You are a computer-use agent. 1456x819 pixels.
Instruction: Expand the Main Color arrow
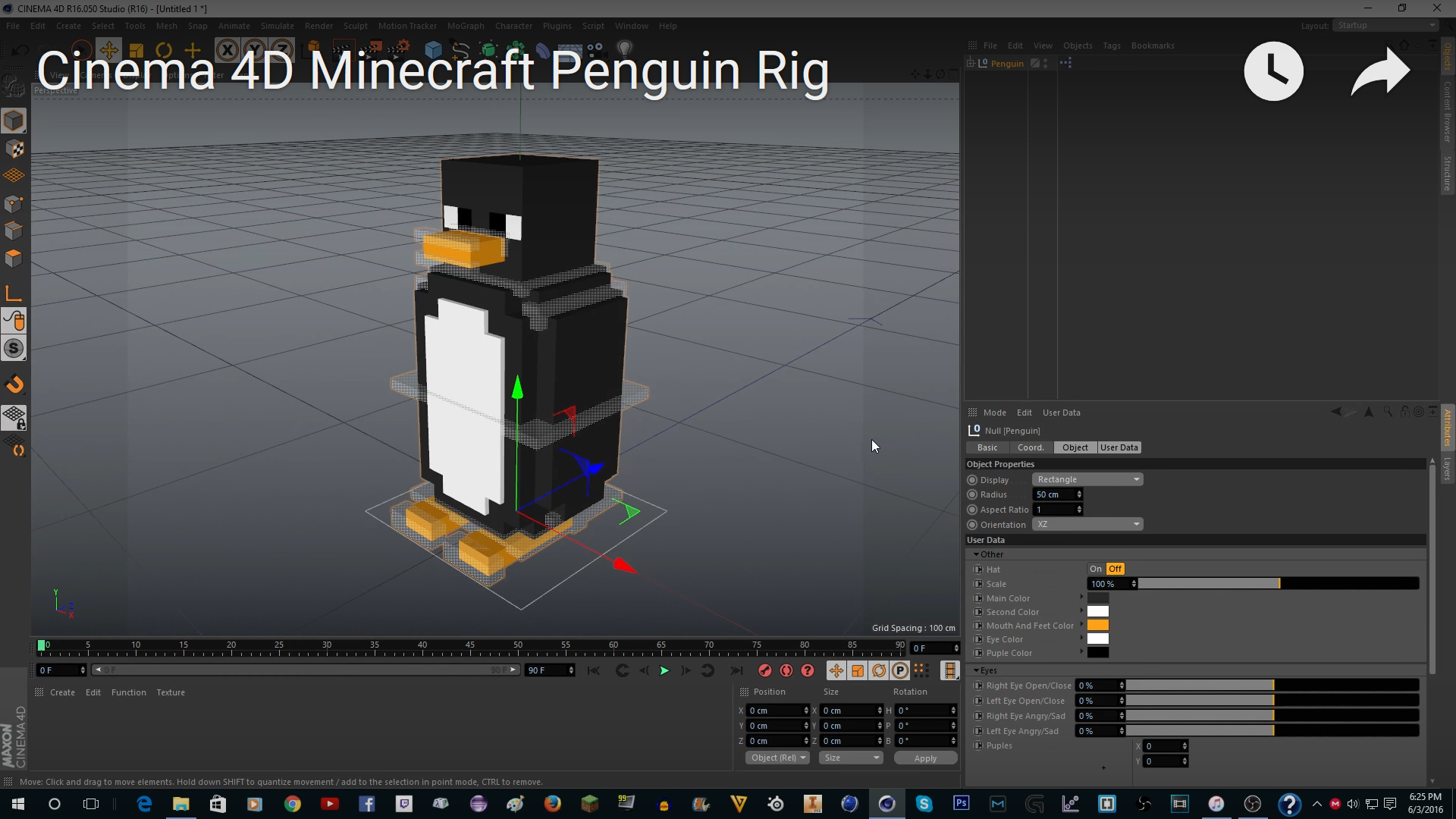(1081, 598)
